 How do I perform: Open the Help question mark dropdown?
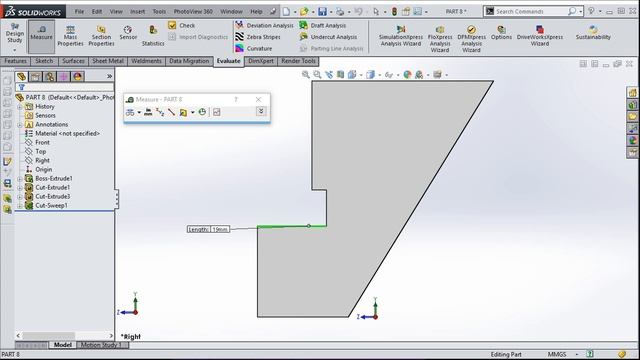(600, 11)
